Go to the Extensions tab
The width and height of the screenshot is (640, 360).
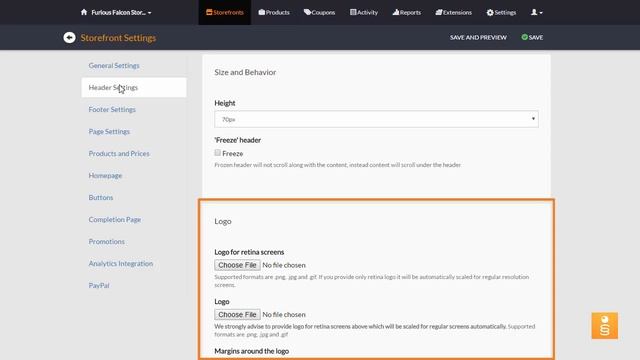(453, 12)
